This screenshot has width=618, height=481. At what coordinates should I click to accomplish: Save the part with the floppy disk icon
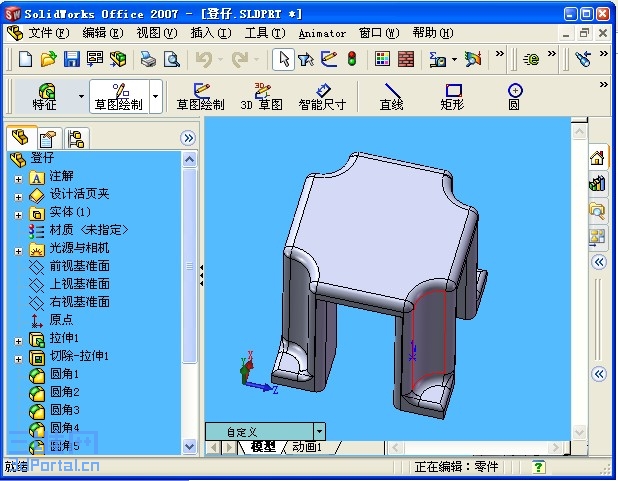pyautogui.click(x=72, y=60)
